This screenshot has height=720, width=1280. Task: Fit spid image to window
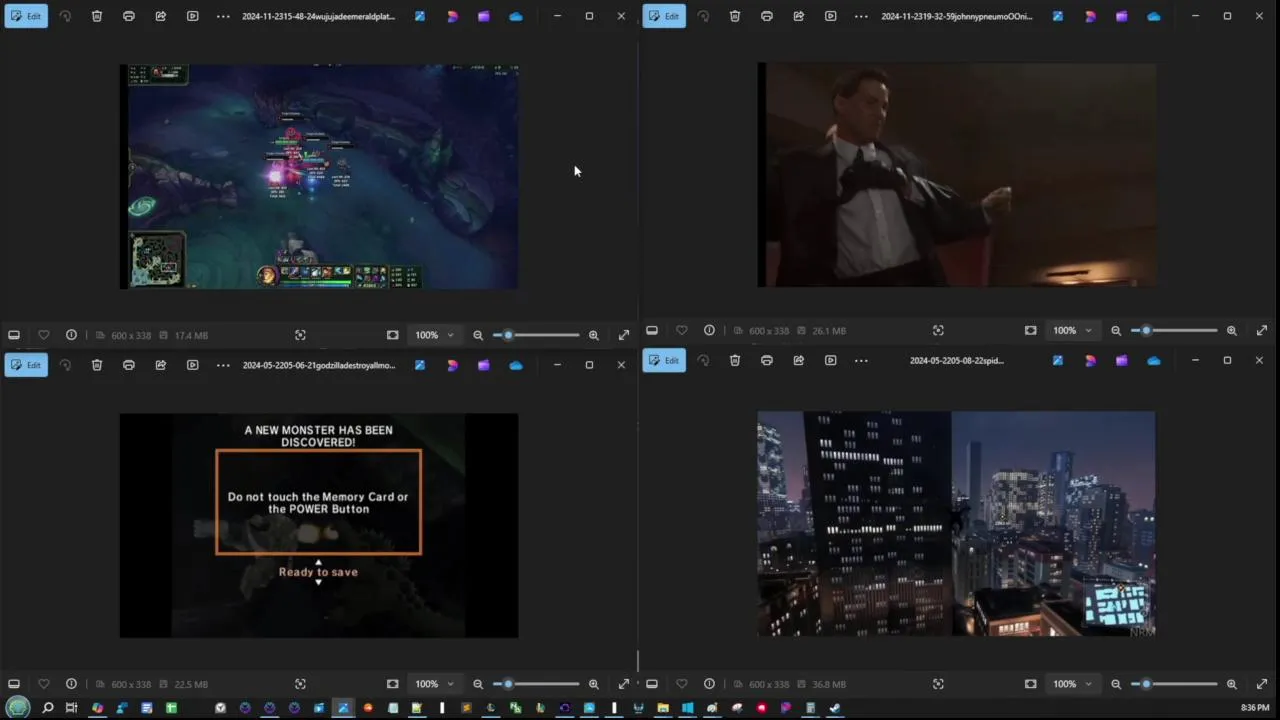pos(1031,684)
